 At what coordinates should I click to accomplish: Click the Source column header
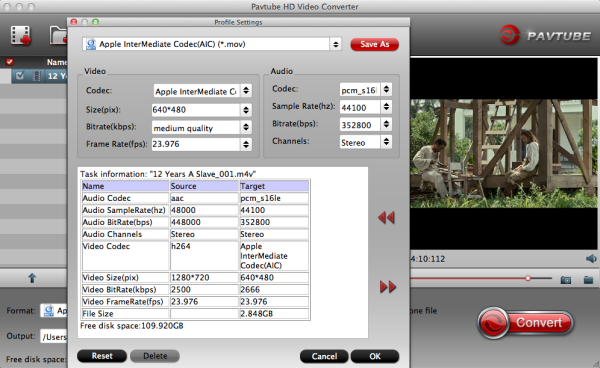coord(204,186)
